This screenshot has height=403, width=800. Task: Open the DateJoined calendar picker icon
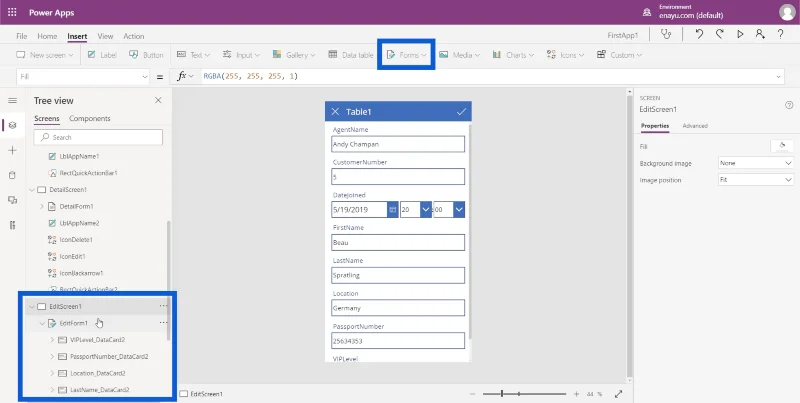point(392,210)
